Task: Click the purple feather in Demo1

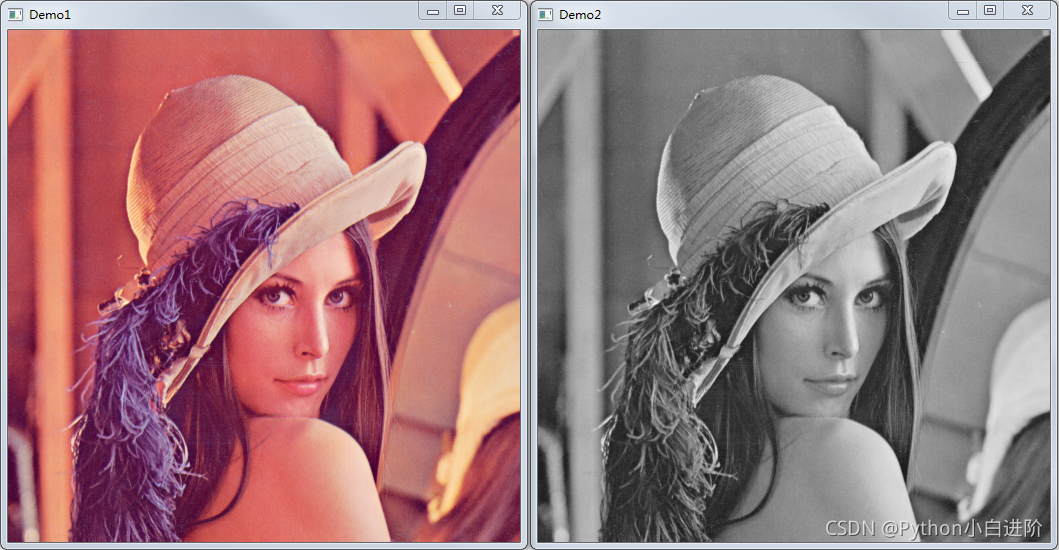Action: click(x=125, y=400)
